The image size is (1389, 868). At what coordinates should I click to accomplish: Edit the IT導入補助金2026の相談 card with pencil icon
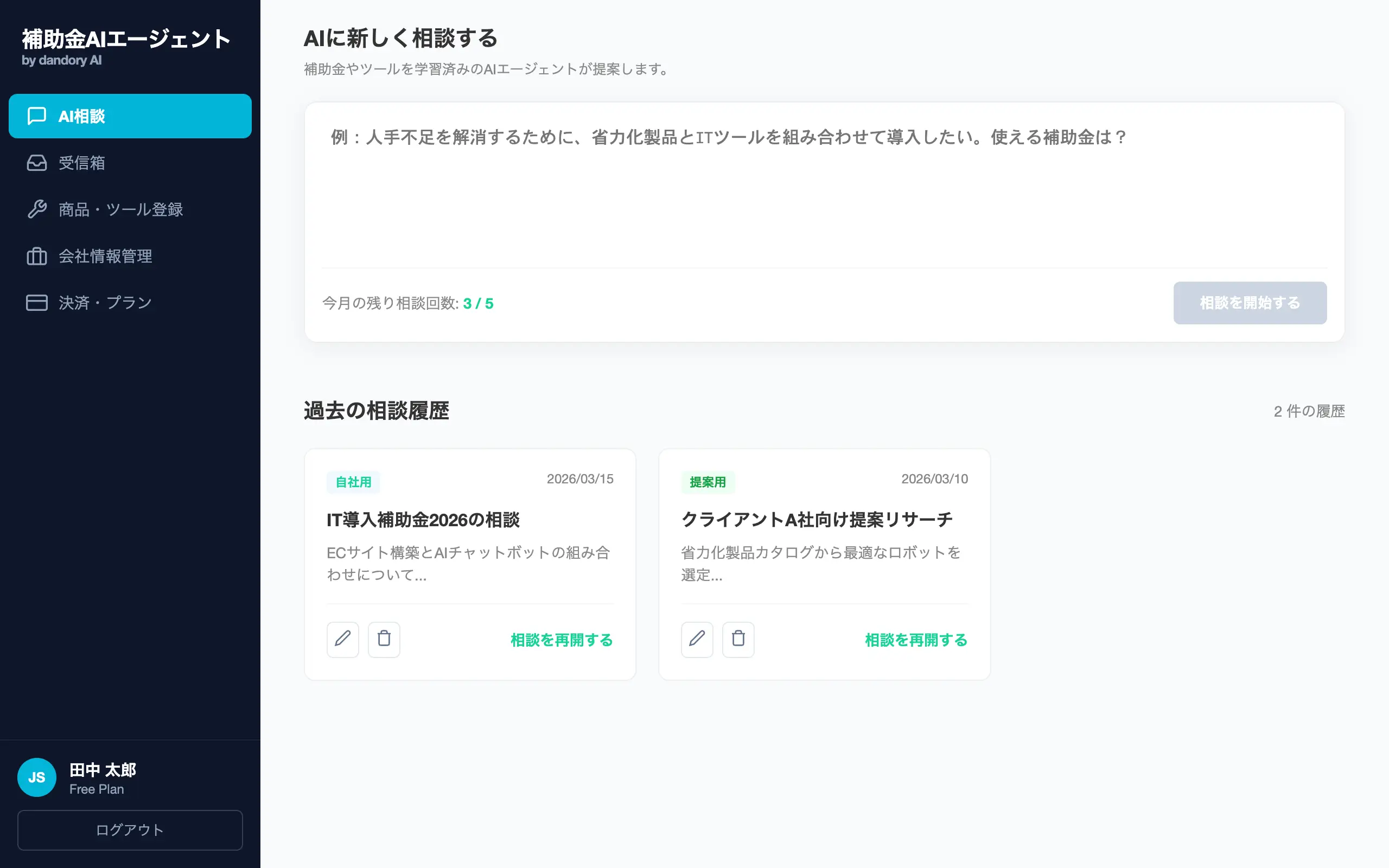tap(343, 639)
